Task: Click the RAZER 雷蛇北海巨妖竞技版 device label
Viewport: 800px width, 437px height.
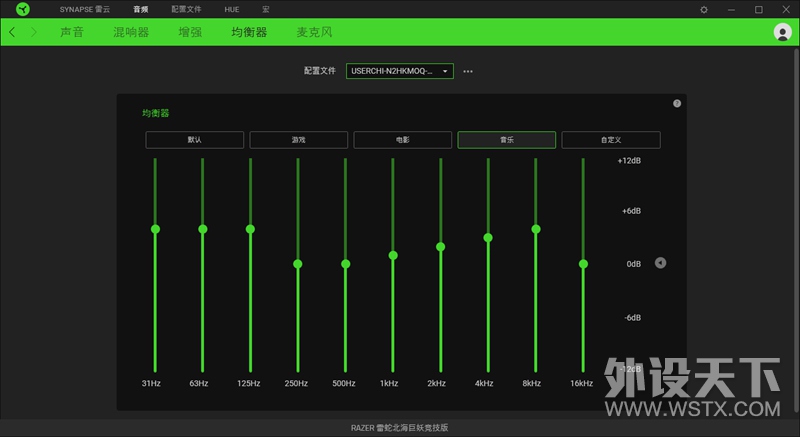Action: [x=399, y=428]
